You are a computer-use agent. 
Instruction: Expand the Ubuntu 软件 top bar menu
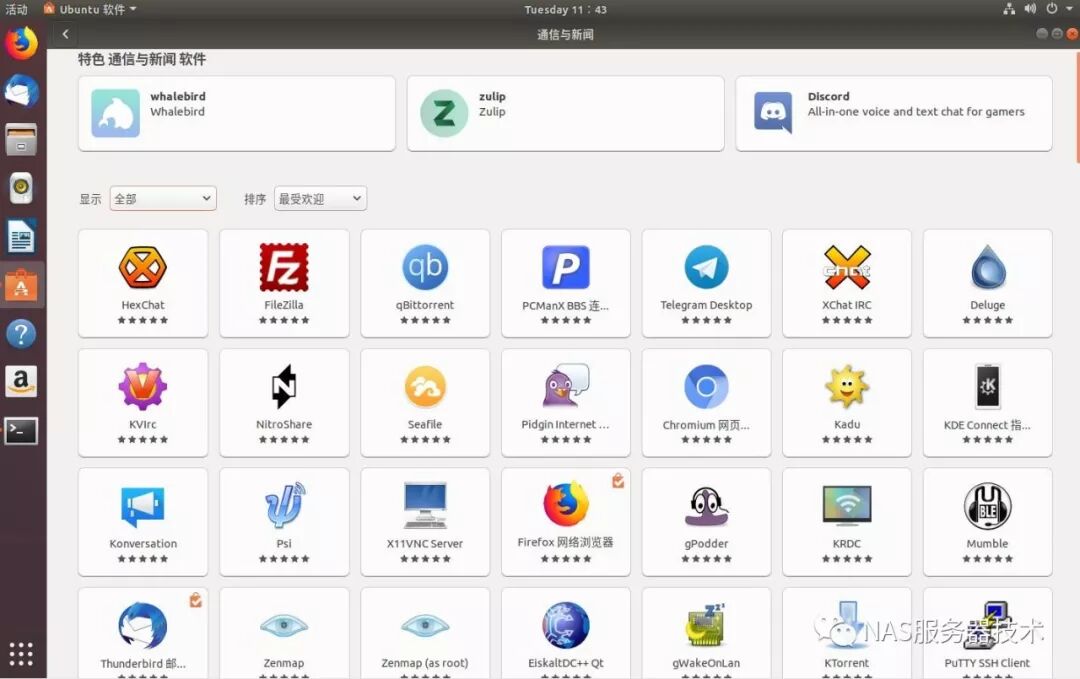click(x=90, y=9)
